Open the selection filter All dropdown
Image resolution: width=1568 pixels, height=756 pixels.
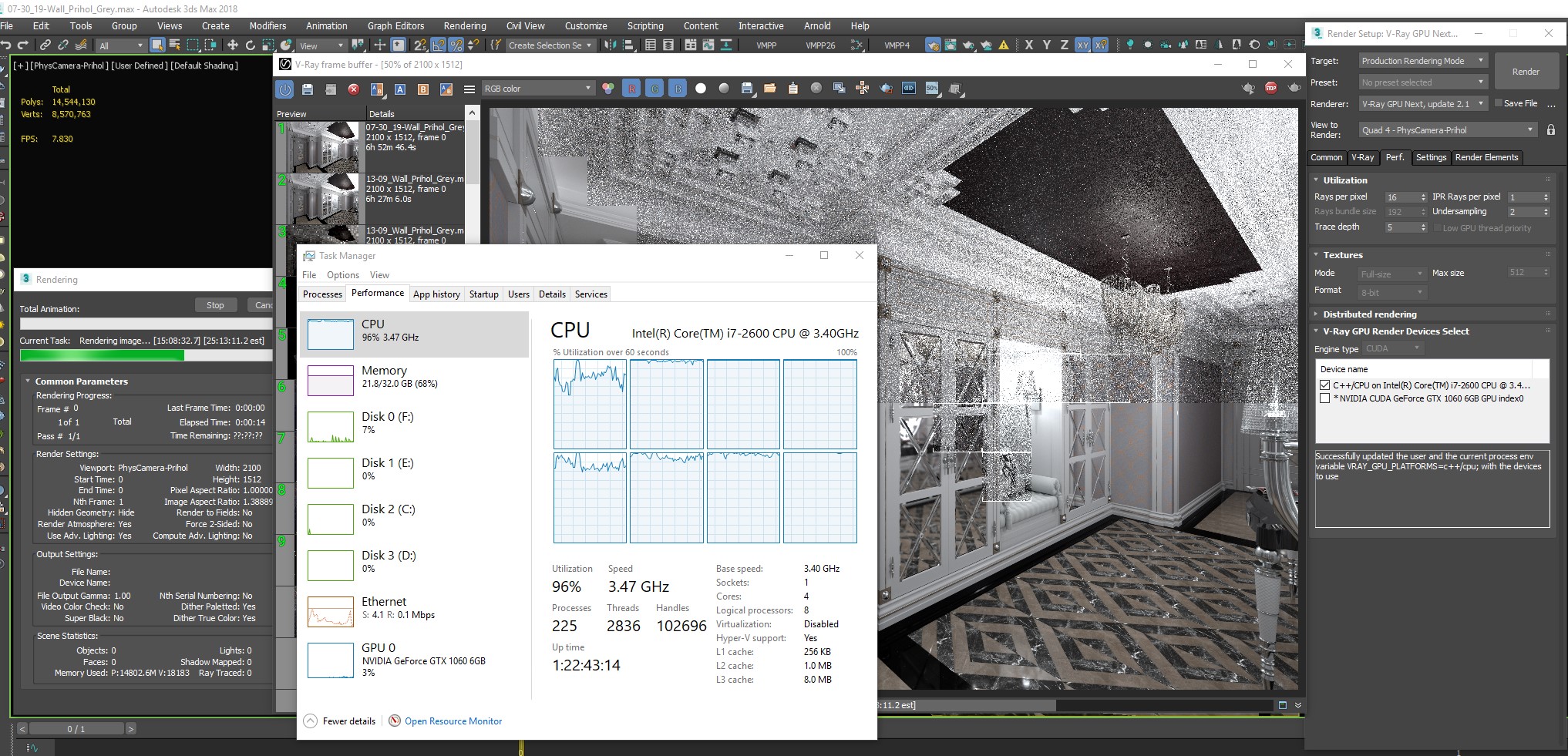(121, 46)
